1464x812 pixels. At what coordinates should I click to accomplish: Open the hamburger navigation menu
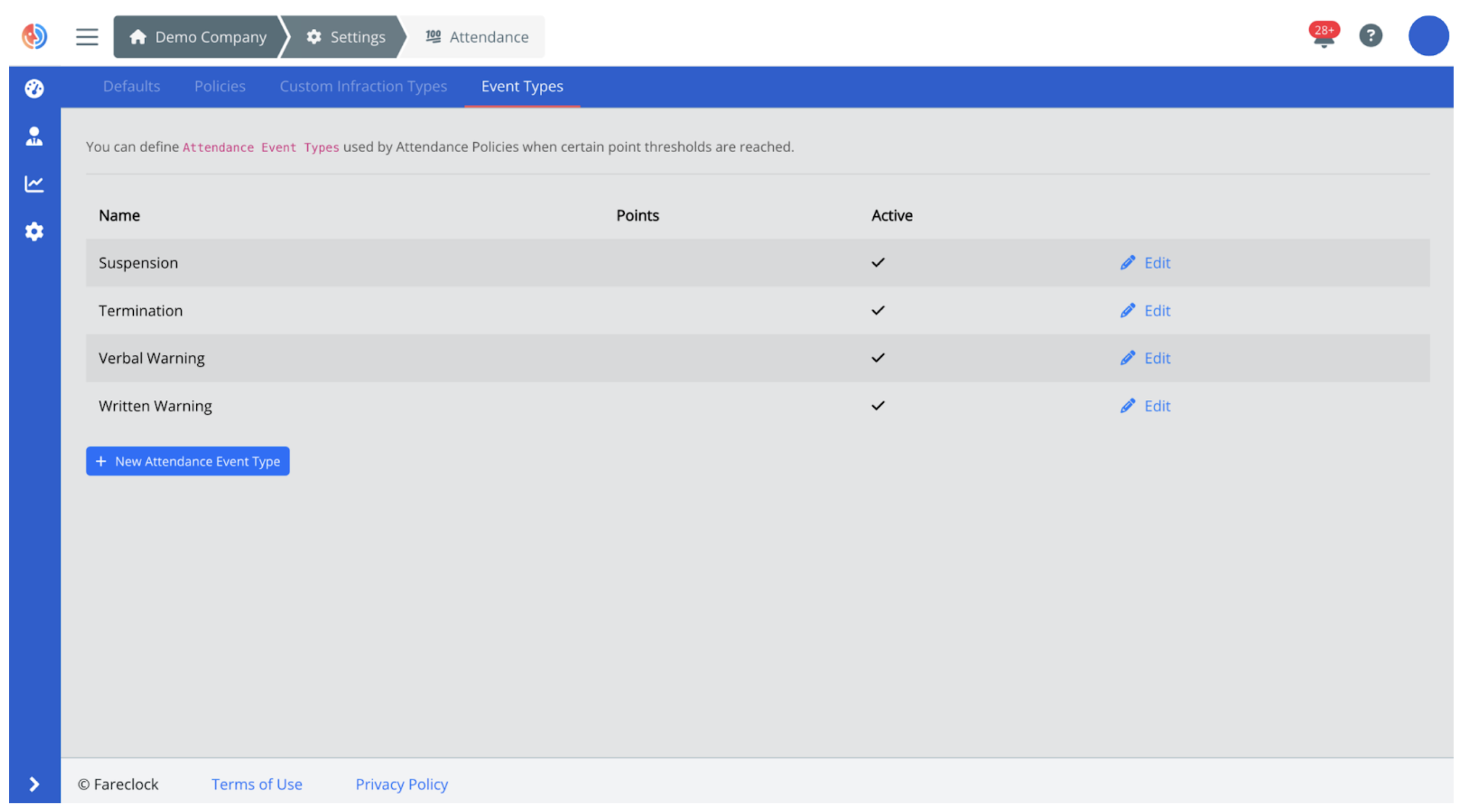87,36
